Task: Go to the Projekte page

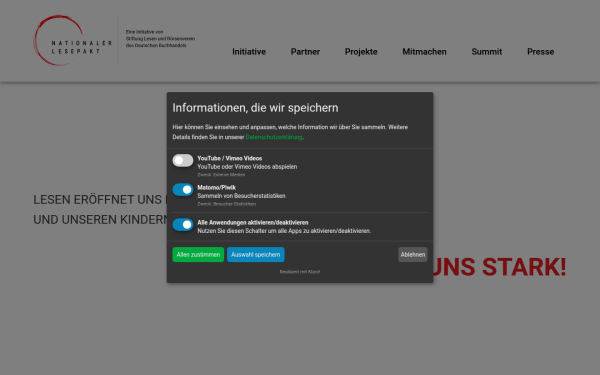Action: pos(361,52)
